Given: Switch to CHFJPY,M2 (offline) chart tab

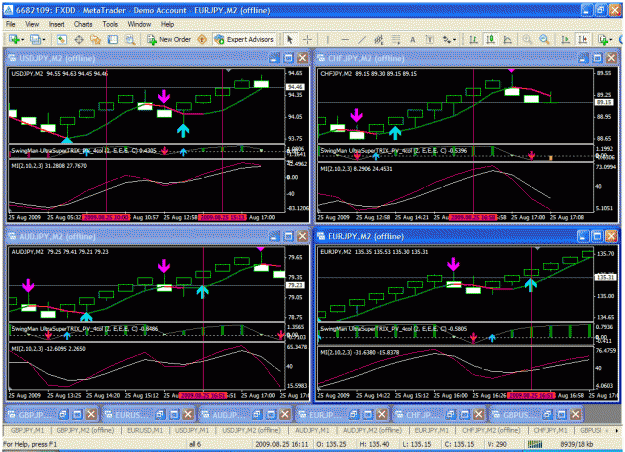Looking at the screenshot, I should [491, 430].
